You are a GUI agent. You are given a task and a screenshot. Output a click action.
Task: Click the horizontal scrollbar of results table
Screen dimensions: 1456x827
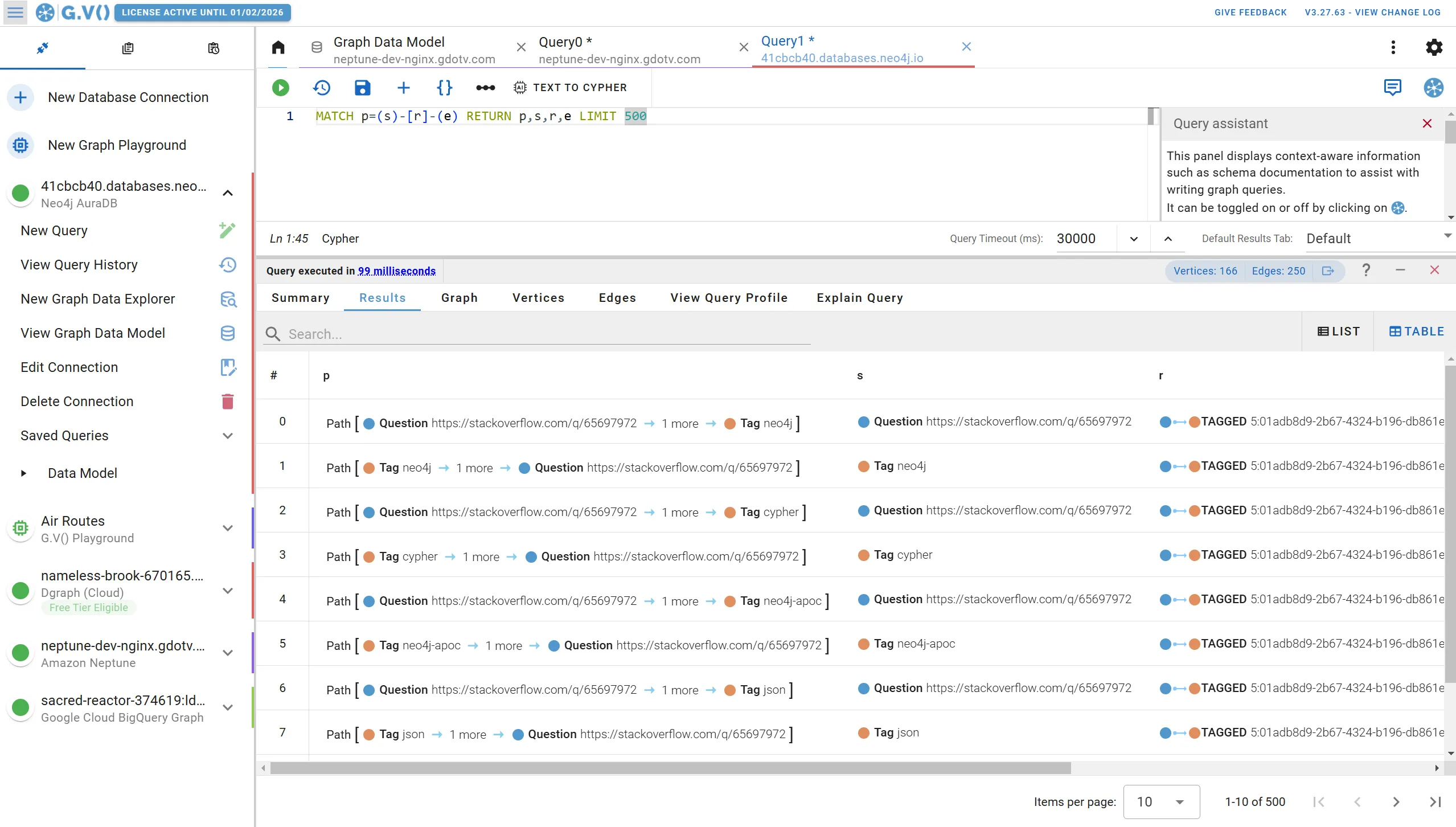point(670,768)
